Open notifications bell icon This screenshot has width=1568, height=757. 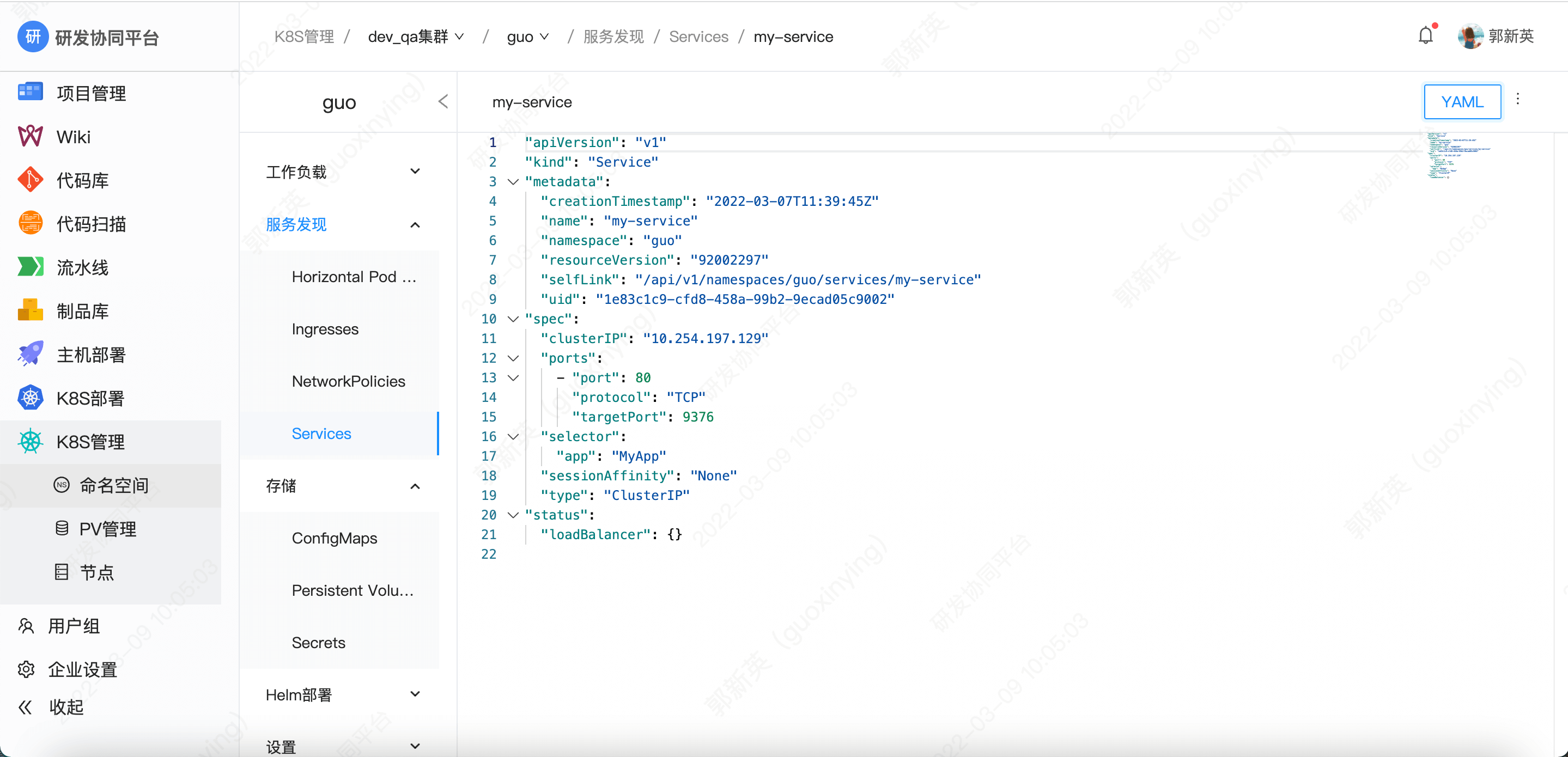pyautogui.click(x=1425, y=36)
